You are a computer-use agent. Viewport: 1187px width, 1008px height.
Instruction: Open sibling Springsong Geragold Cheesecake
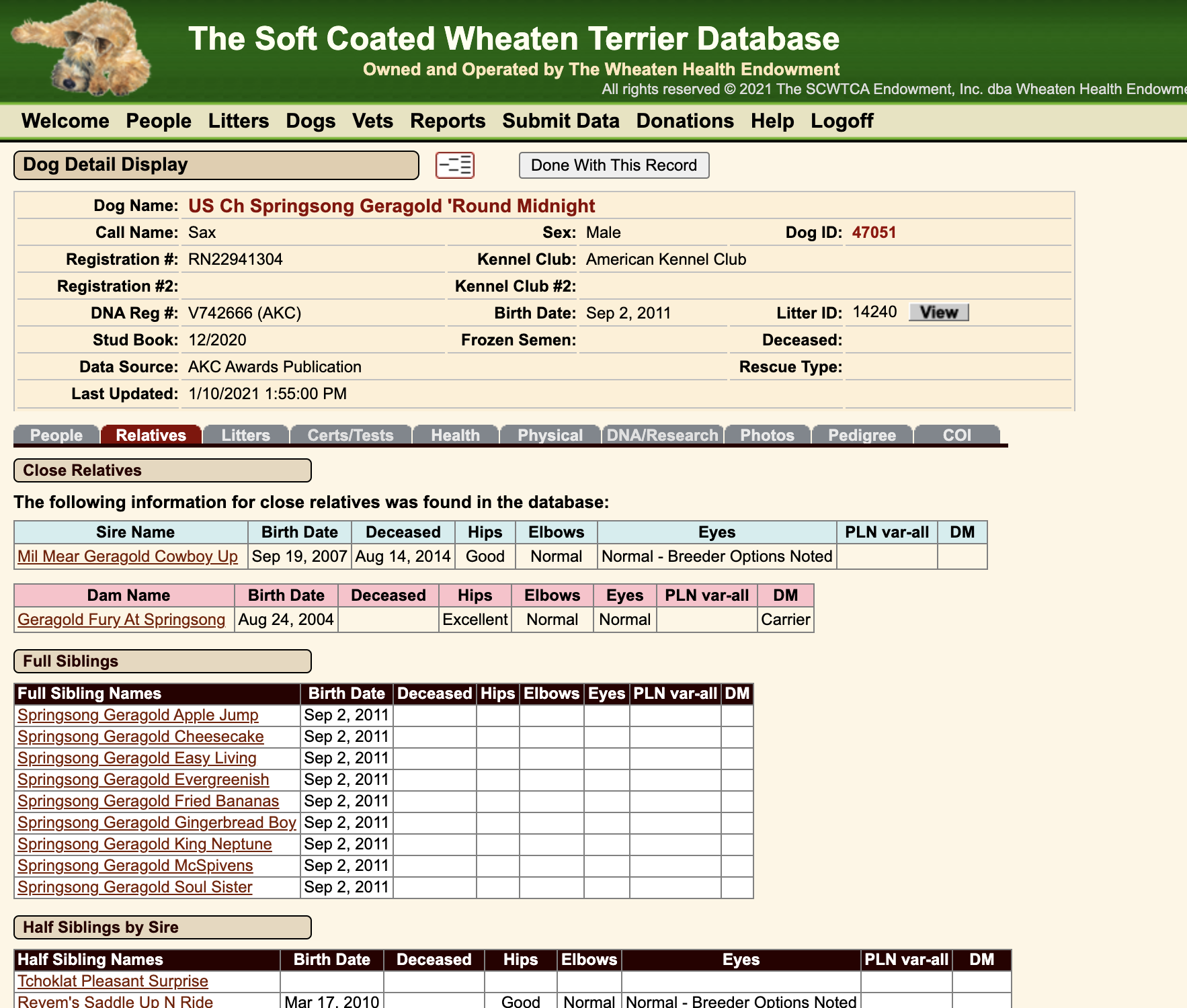[x=140, y=737]
